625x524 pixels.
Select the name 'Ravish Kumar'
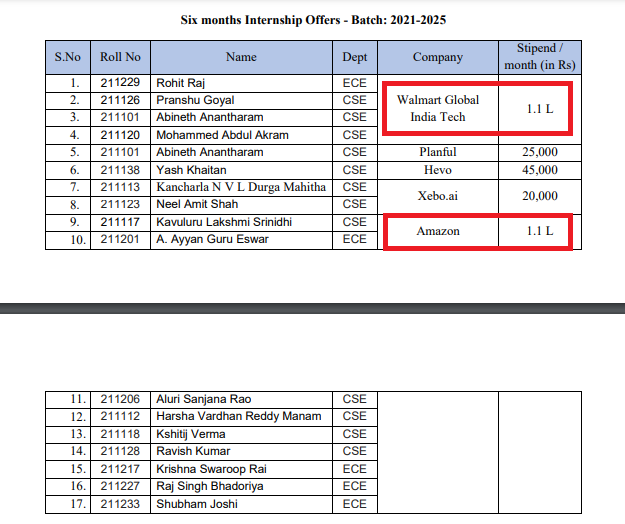pyautogui.click(x=193, y=451)
